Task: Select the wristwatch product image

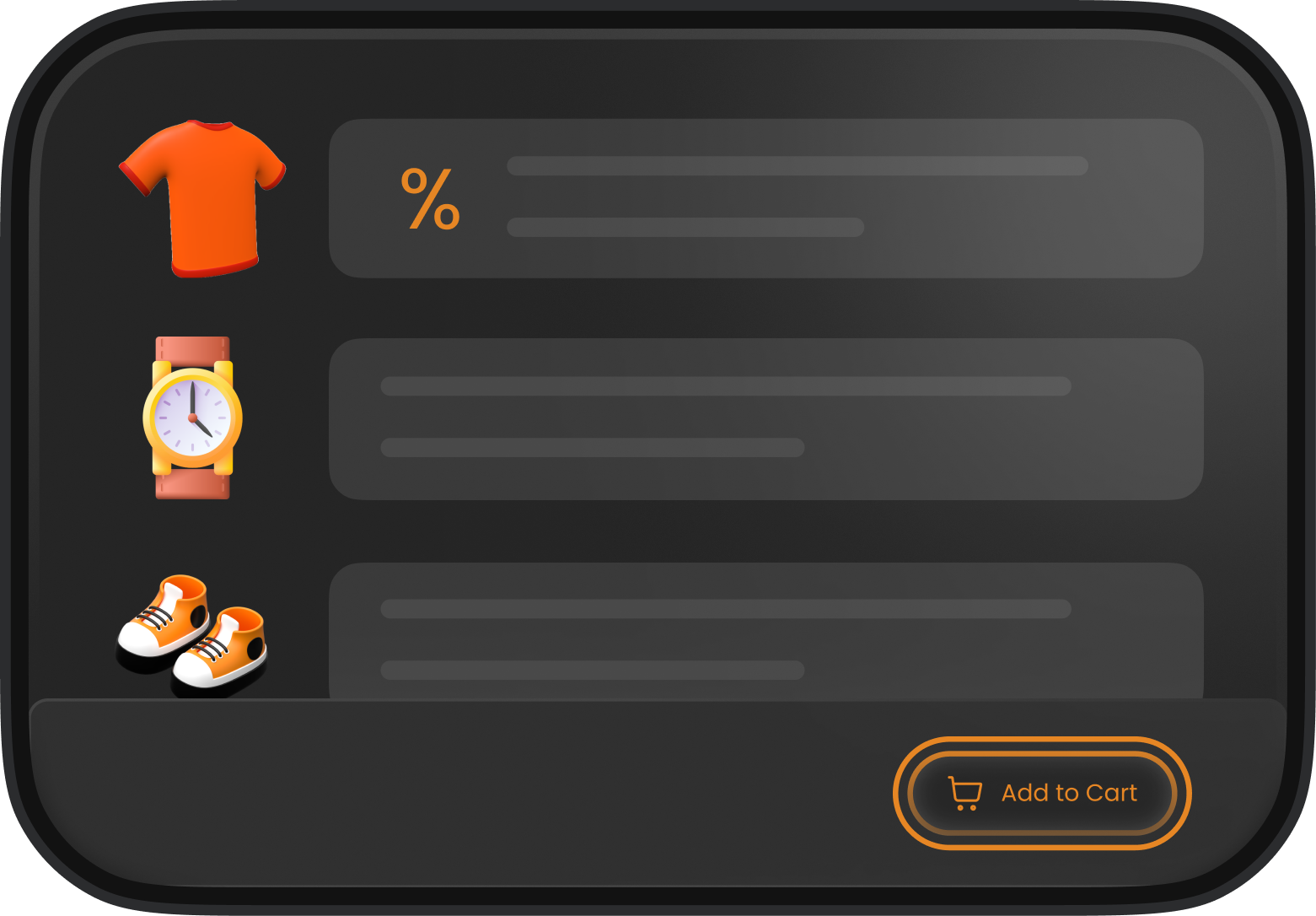Action: point(192,418)
